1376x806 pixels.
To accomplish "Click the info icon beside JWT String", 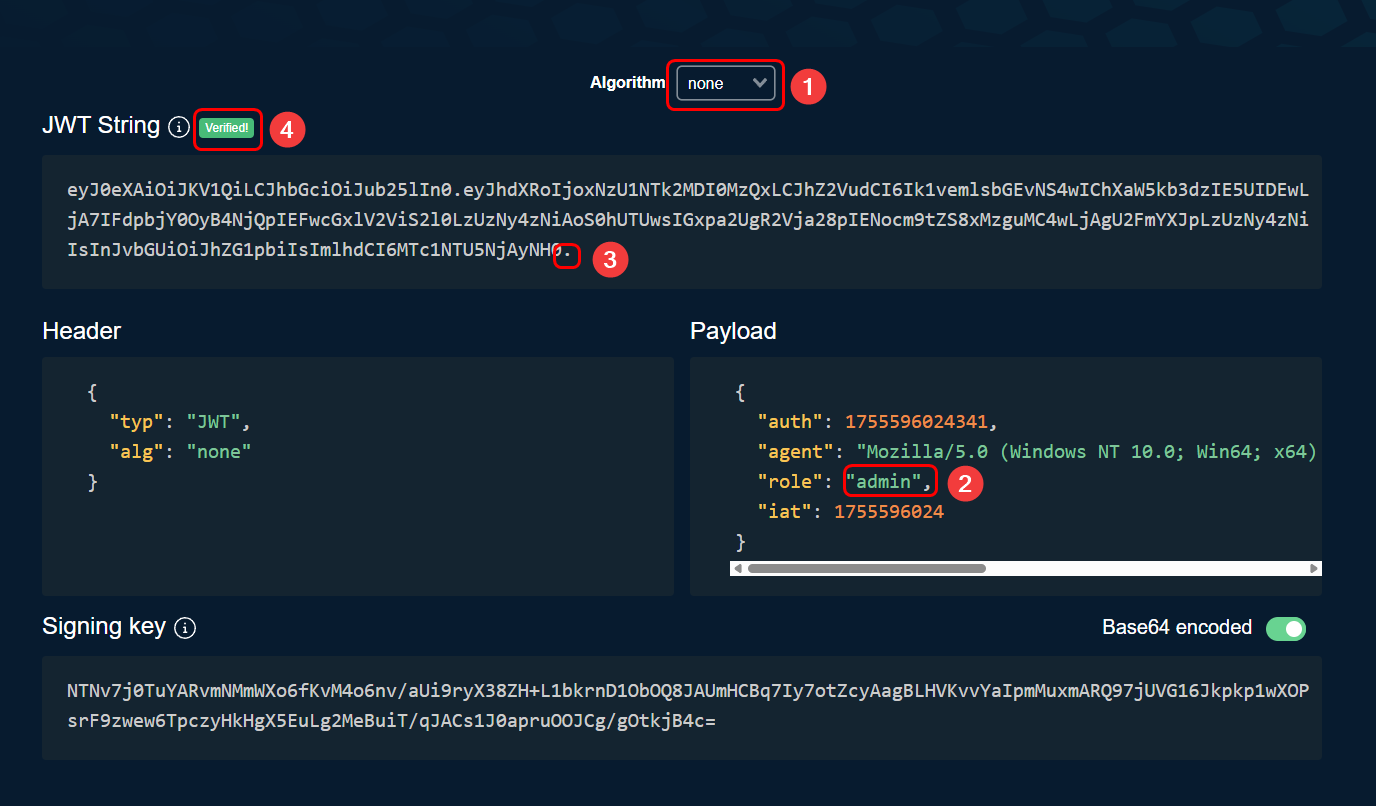I will 179,127.
